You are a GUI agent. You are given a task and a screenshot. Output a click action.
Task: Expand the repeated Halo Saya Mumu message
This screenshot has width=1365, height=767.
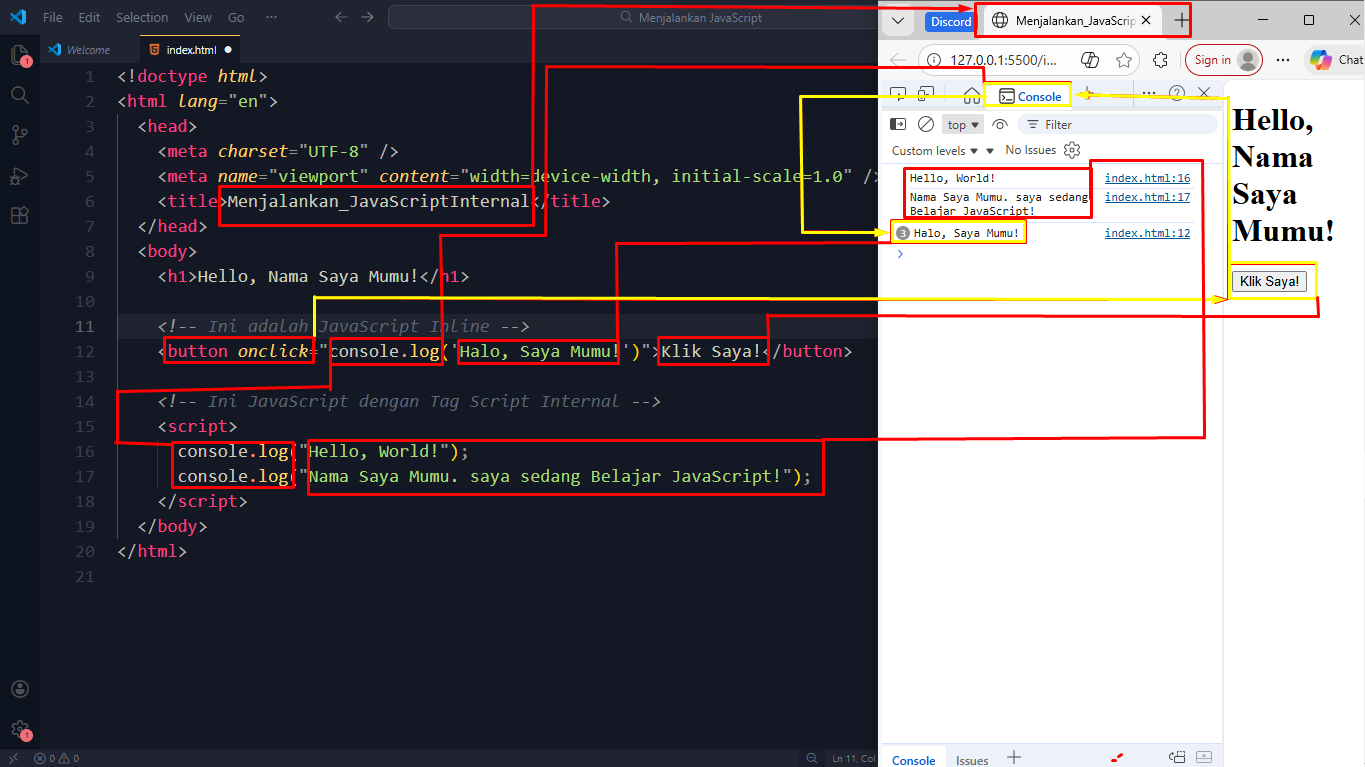(x=903, y=231)
